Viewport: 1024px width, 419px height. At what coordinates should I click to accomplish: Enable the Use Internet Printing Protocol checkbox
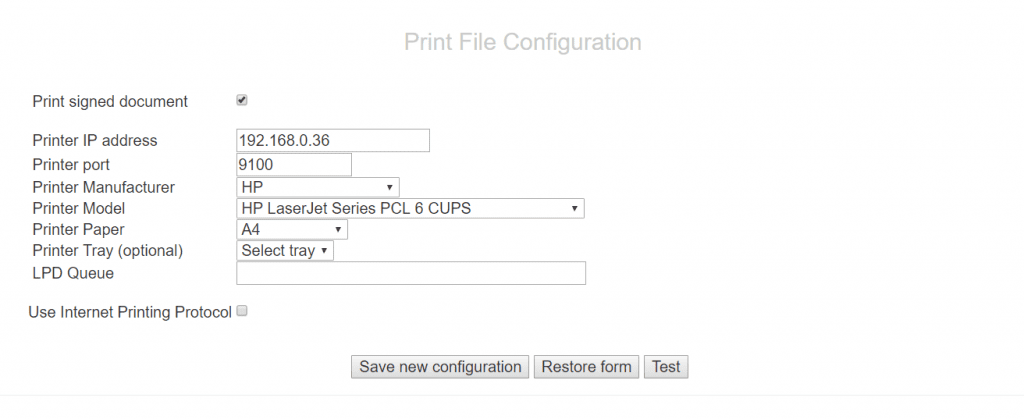click(241, 311)
